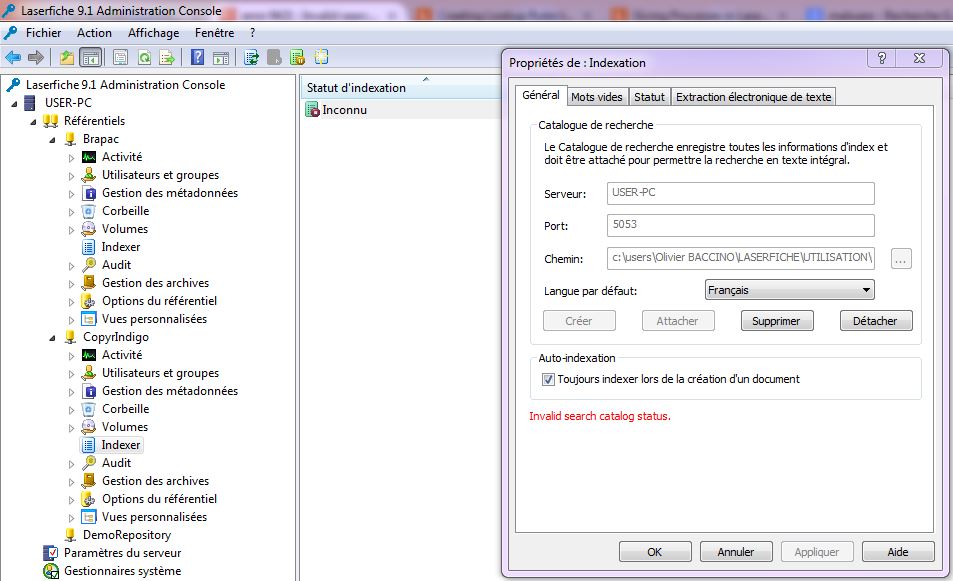Click the Export list toolbar icon
Viewport: 953px width, 581px height.
[x=167, y=58]
